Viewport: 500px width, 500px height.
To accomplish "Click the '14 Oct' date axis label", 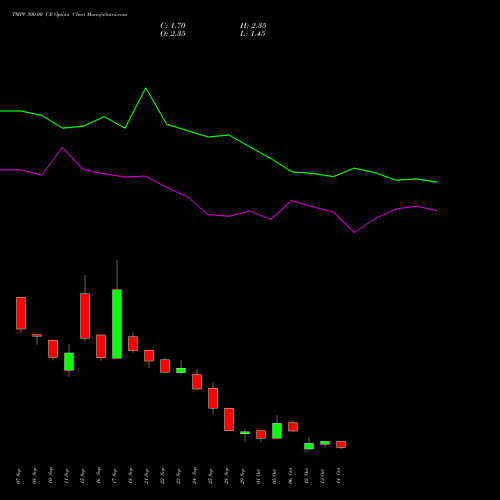I will (x=339, y=476).
